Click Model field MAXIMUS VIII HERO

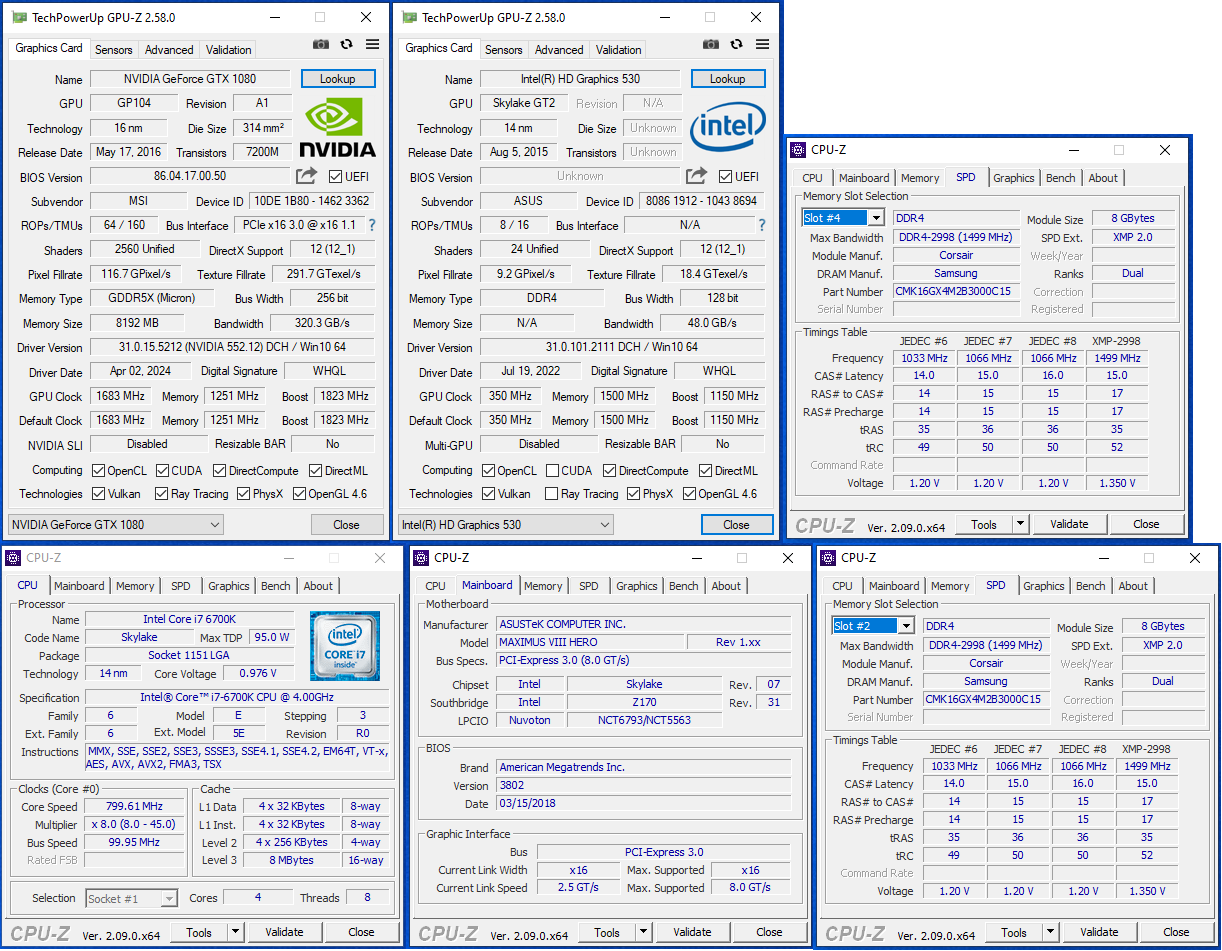(589, 642)
